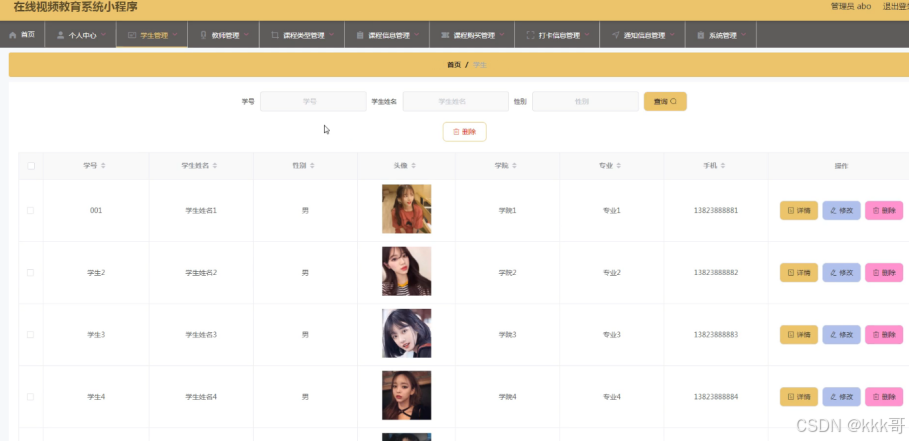Click the 退出登录 link at top right
The width and height of the screenshot is (909, 441).
896,6
